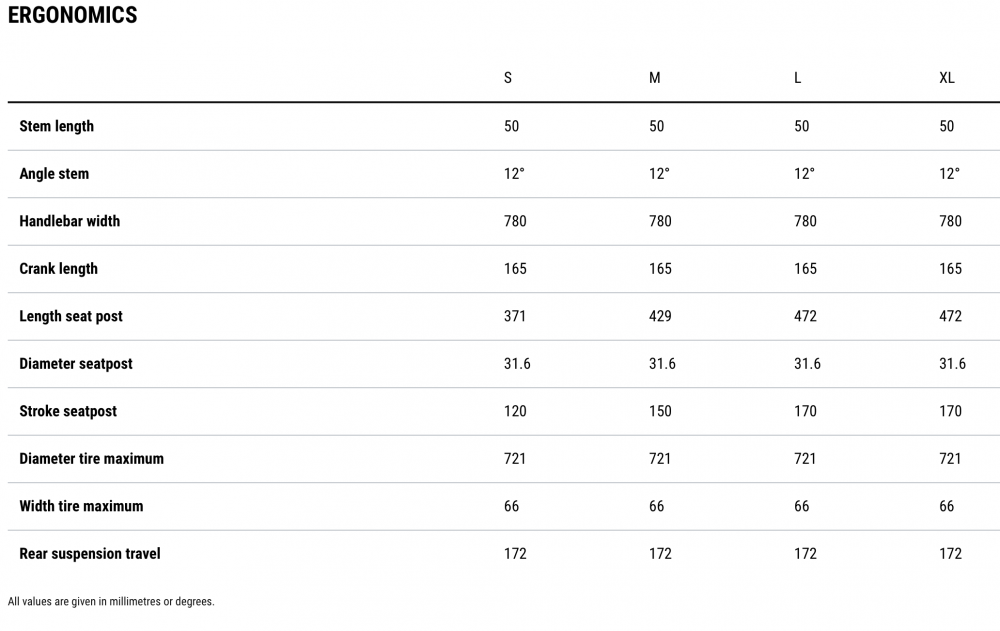Viewport: 1000px width, 631px height.
Task: Click the Width tire maximum label
Action: [81, 507]
